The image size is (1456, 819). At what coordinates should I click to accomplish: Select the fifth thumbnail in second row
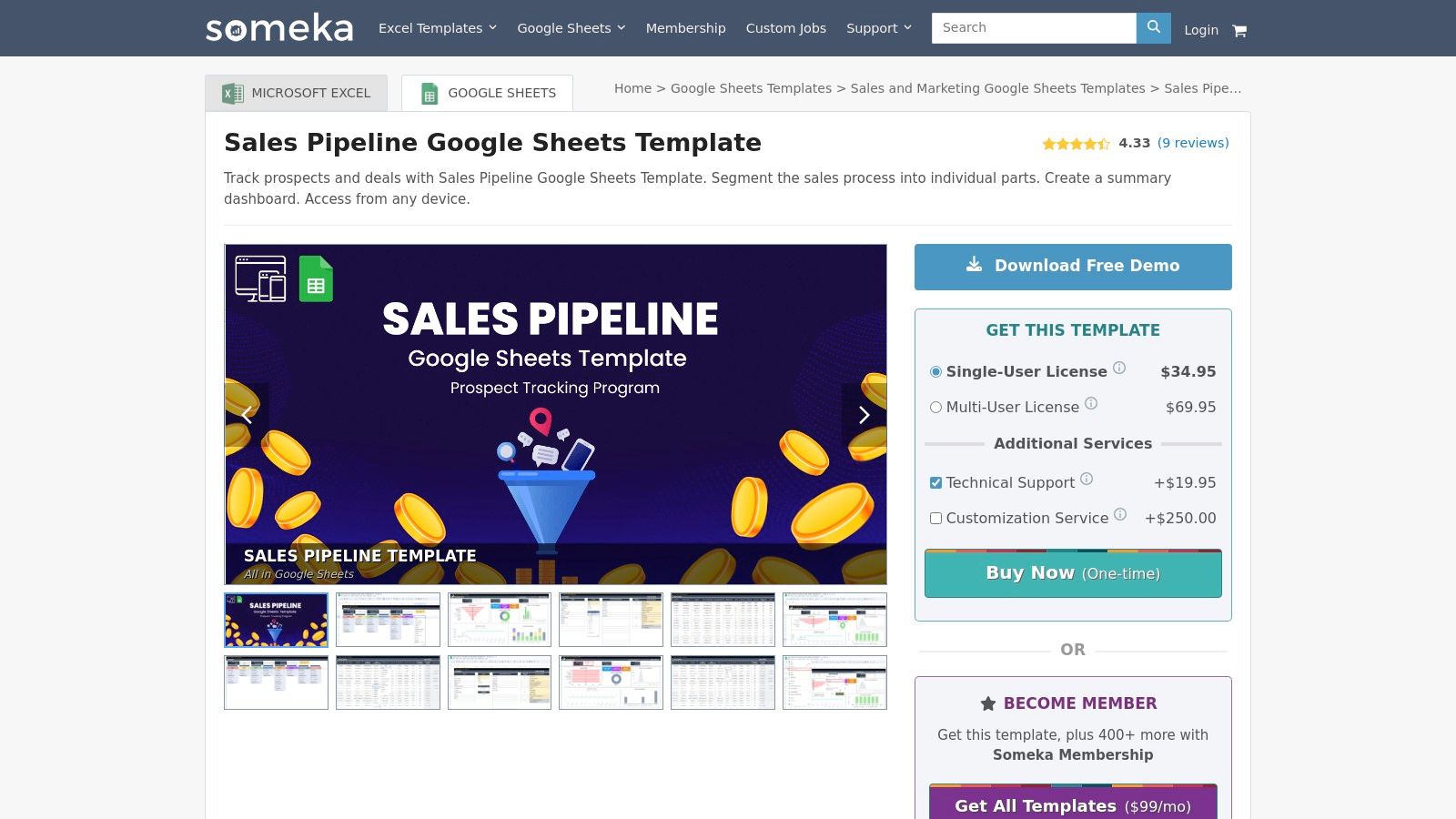tap(723, 682)
